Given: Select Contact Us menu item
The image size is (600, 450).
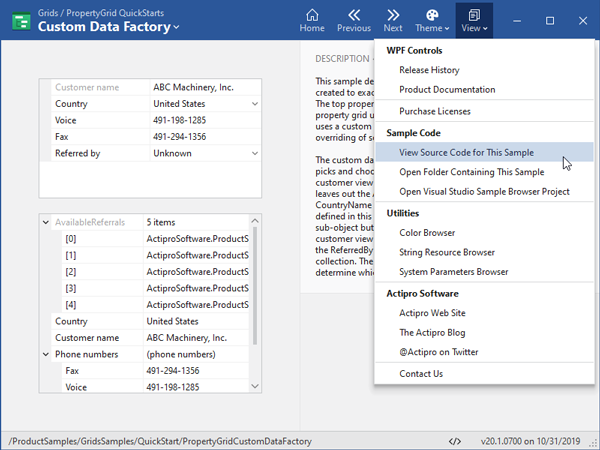Looking at the screenshot, I should (x=484, y=373).
